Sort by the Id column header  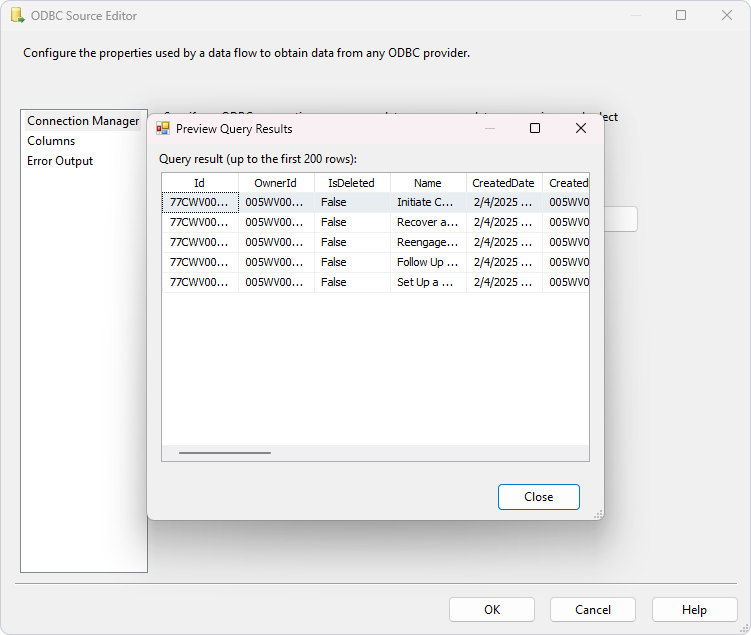click(x=200, y=183)
